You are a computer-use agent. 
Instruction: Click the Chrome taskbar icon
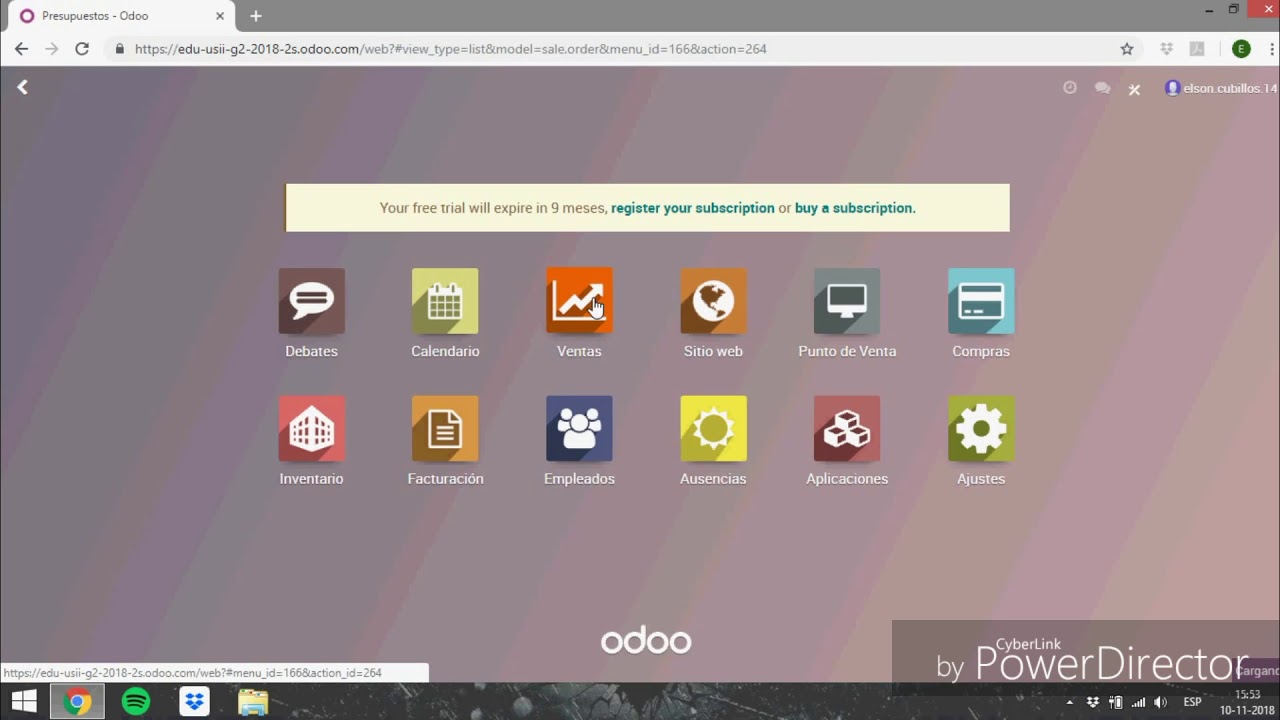pos(77,702)
